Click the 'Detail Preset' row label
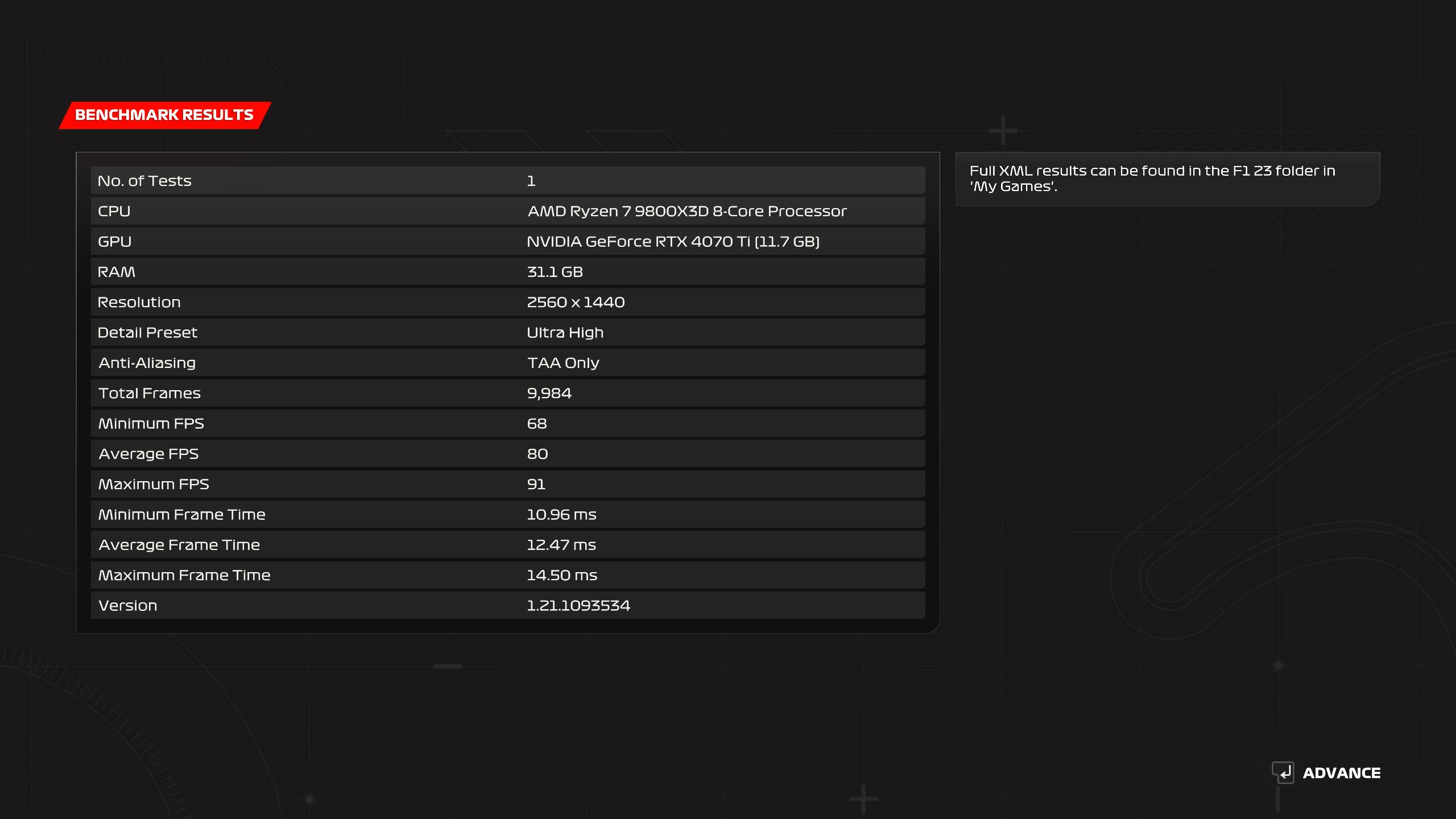The height and width of the screenshot is (819, 1456). tap(147, 333)
